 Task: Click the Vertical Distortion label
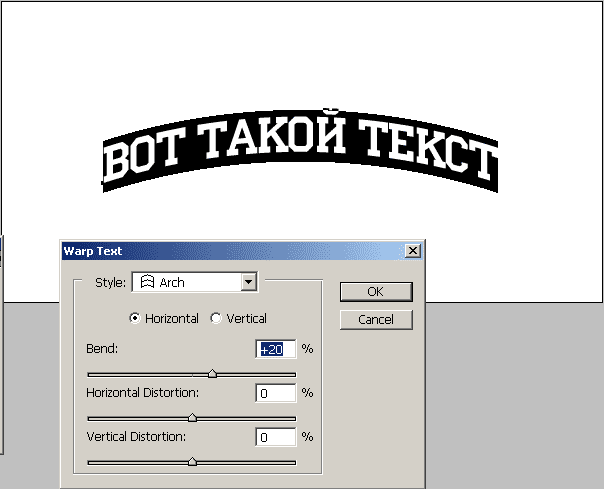[136, 436]
